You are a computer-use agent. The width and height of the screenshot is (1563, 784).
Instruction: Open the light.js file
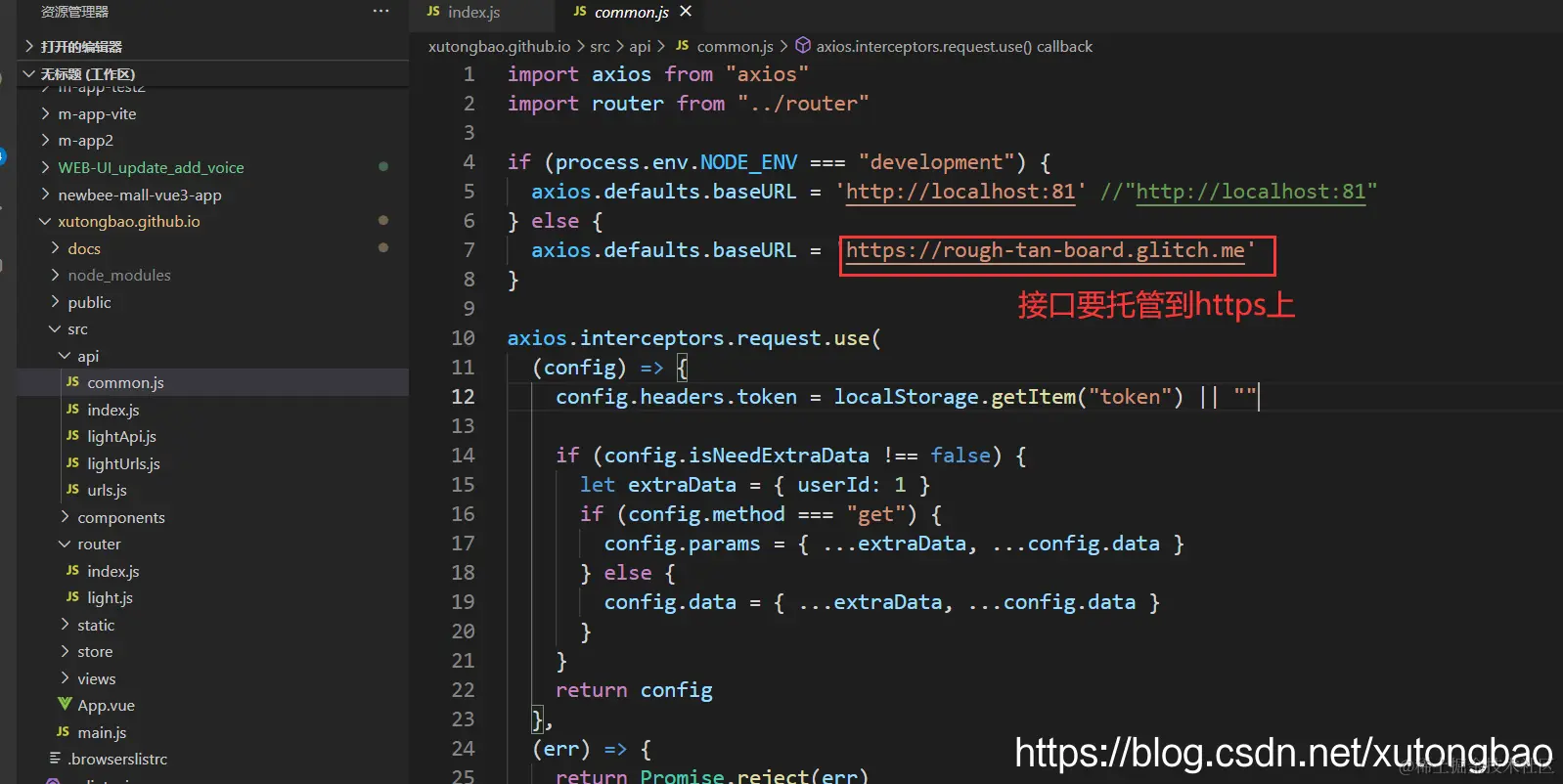(x=110, y=597)
